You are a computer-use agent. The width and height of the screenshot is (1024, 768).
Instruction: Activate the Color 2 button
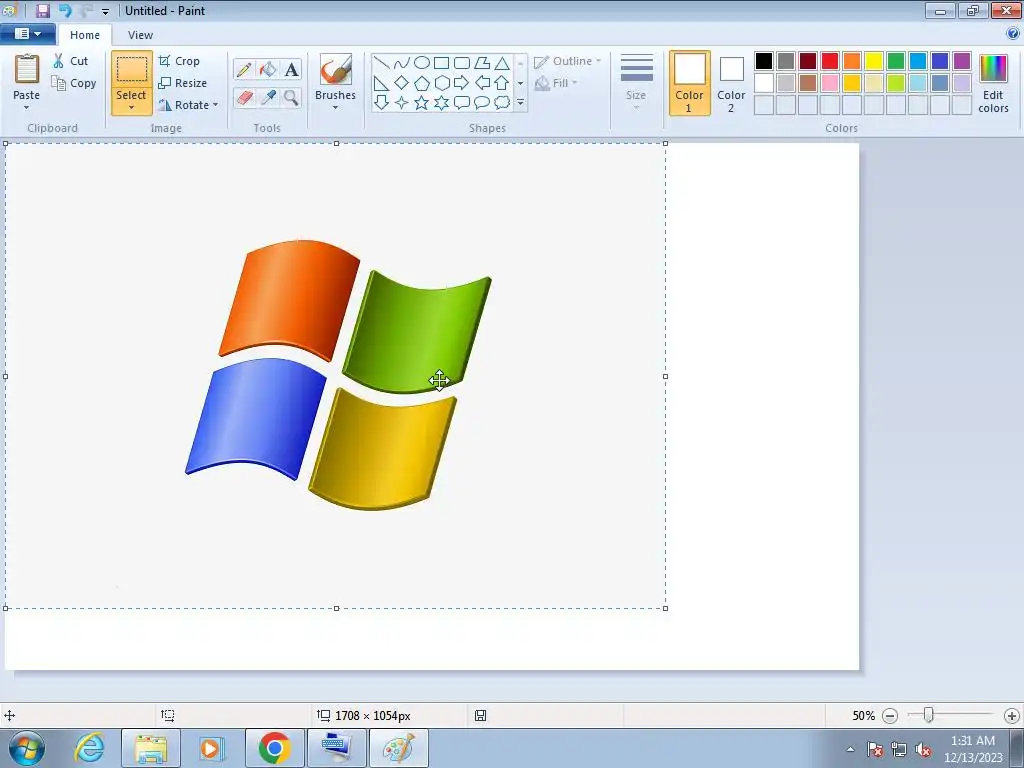pos(731,83)
